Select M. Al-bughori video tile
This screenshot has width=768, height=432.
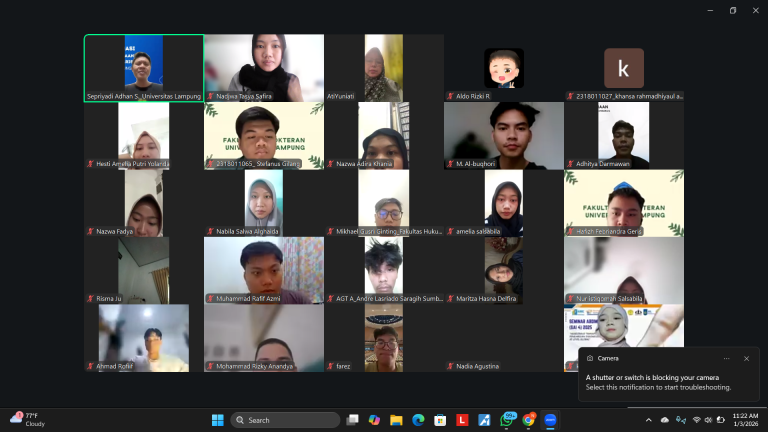coord(504,136)
